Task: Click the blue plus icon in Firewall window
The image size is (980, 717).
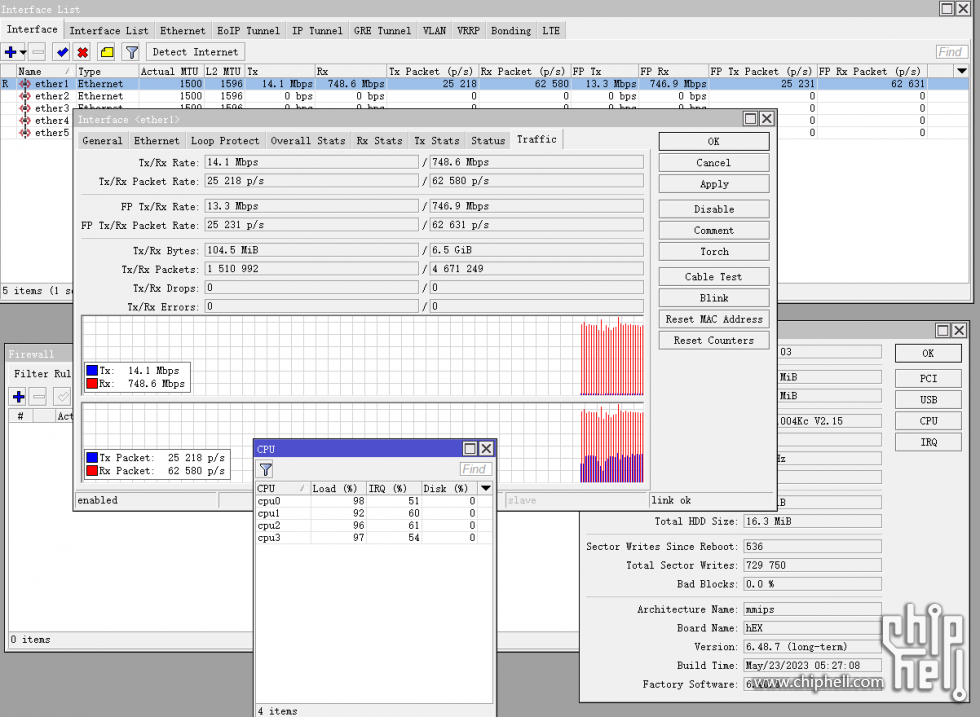Action: coord(18,396)
